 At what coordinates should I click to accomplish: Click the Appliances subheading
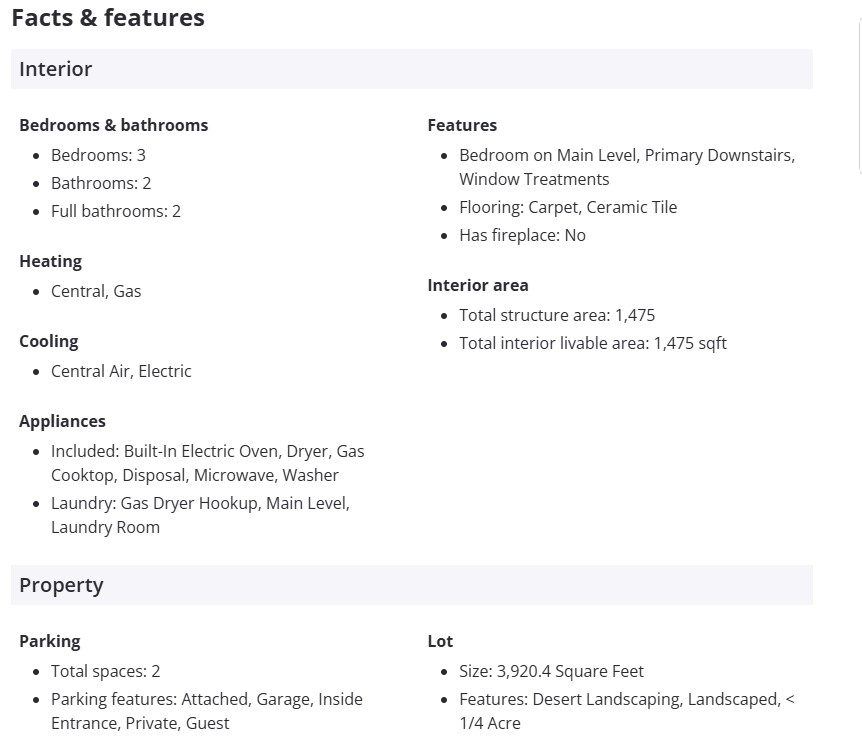pyautogui.click(x=62, y=421)
